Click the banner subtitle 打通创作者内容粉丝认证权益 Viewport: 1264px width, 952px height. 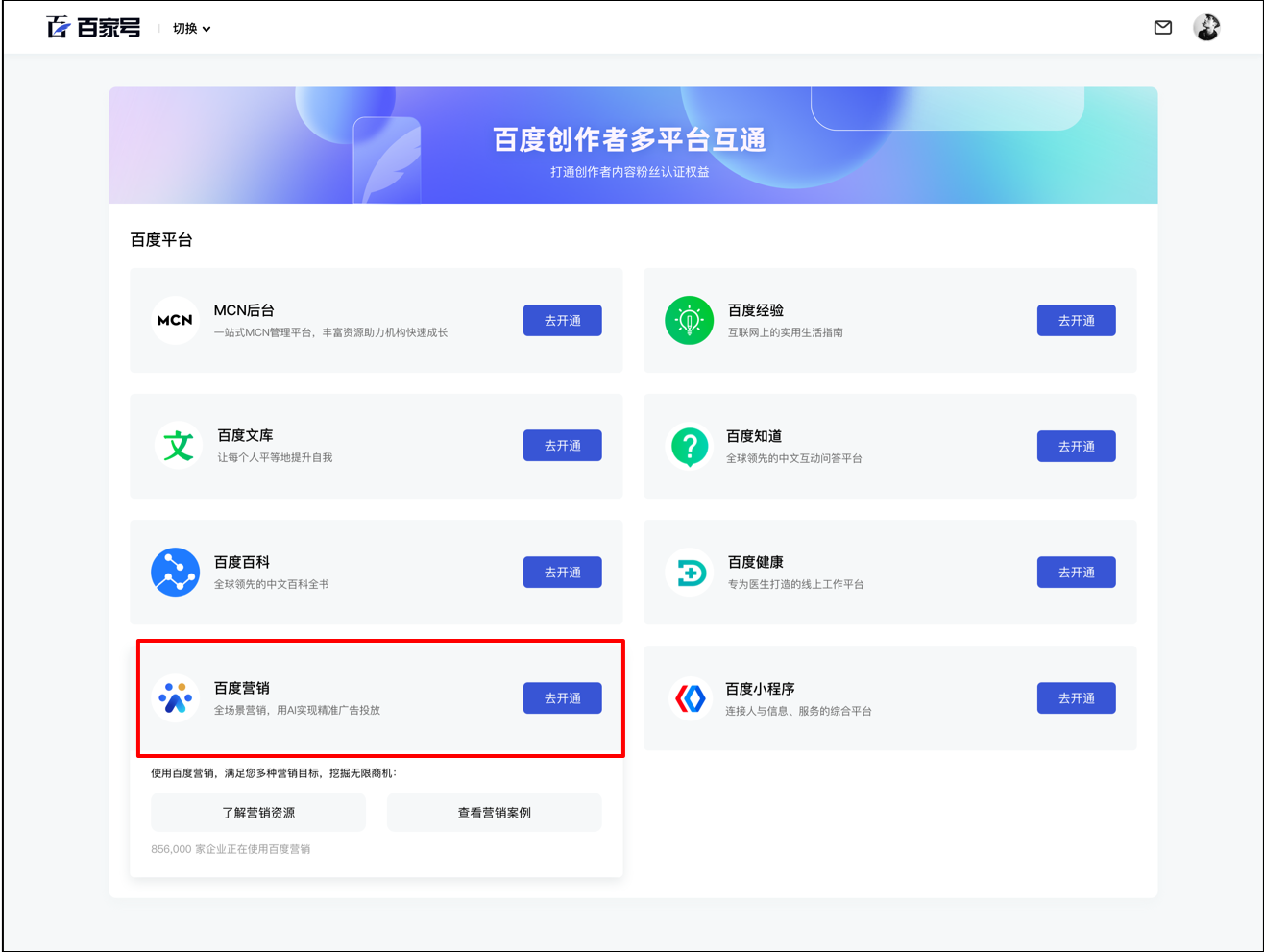point(630,172)
